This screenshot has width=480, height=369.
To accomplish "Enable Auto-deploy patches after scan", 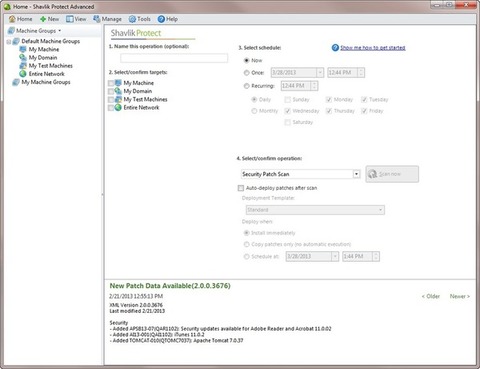I will point(241,188).
